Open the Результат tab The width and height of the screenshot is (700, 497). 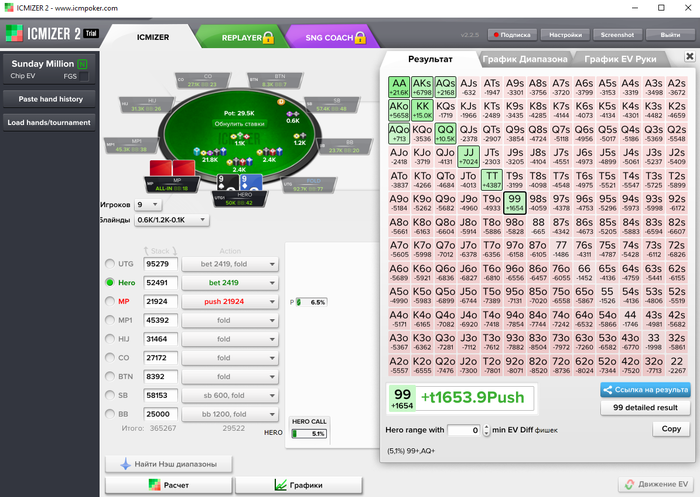(x=430, y=59)
